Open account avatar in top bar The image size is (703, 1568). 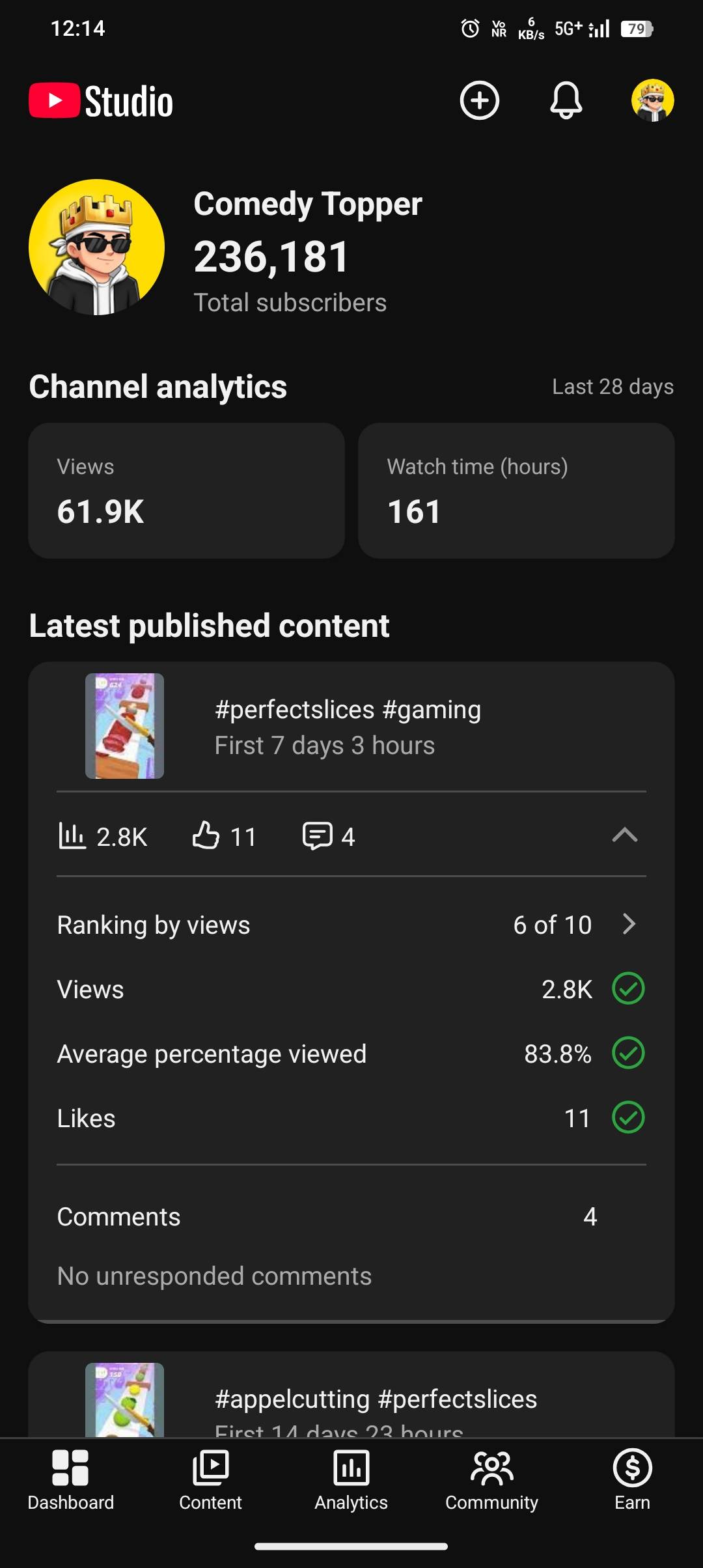pos(652,100)
